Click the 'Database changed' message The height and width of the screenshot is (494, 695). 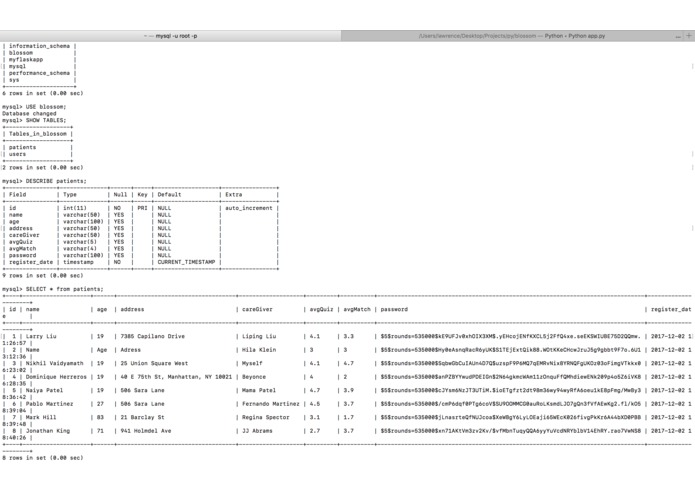tap(29, 113)
